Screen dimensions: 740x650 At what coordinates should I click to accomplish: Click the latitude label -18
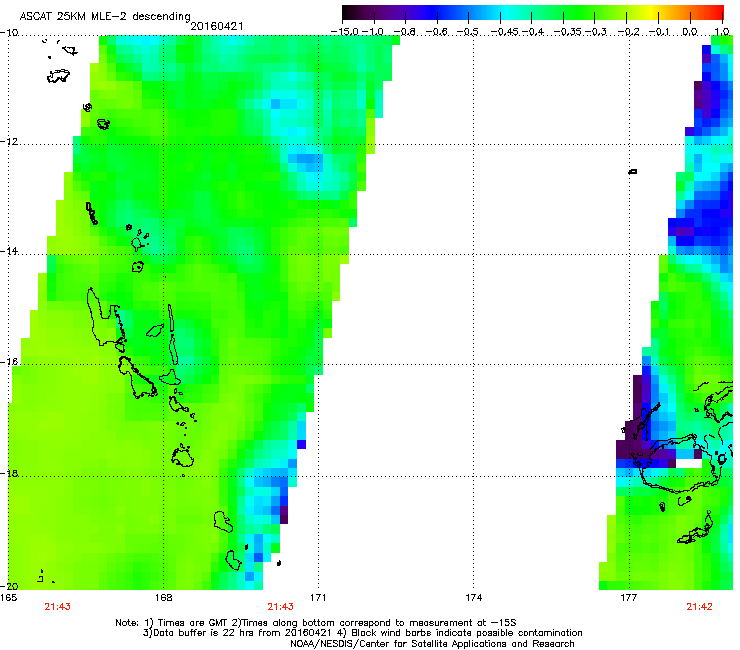[9, 473]
